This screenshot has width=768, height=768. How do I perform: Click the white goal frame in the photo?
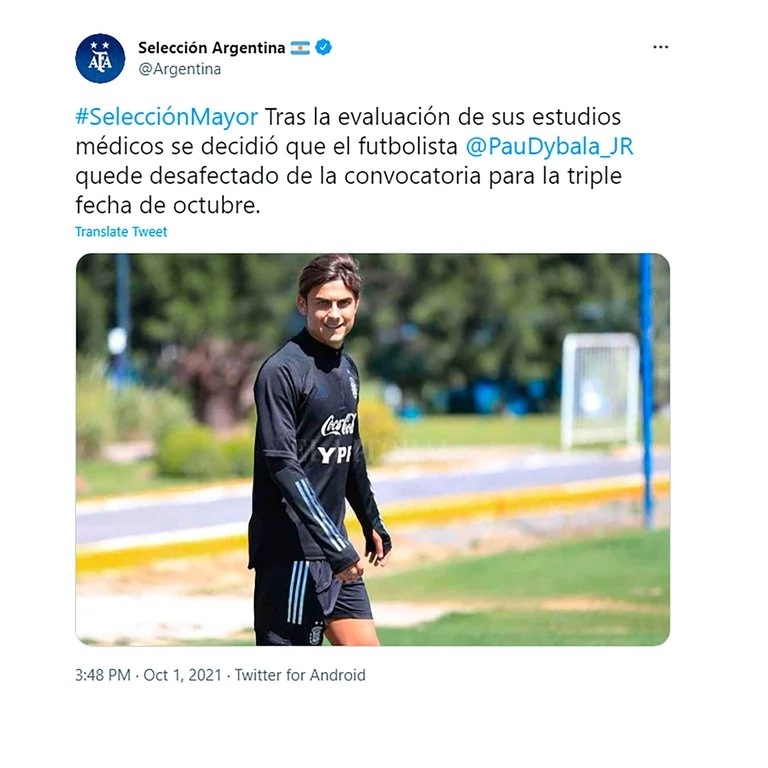coord(600,391)
